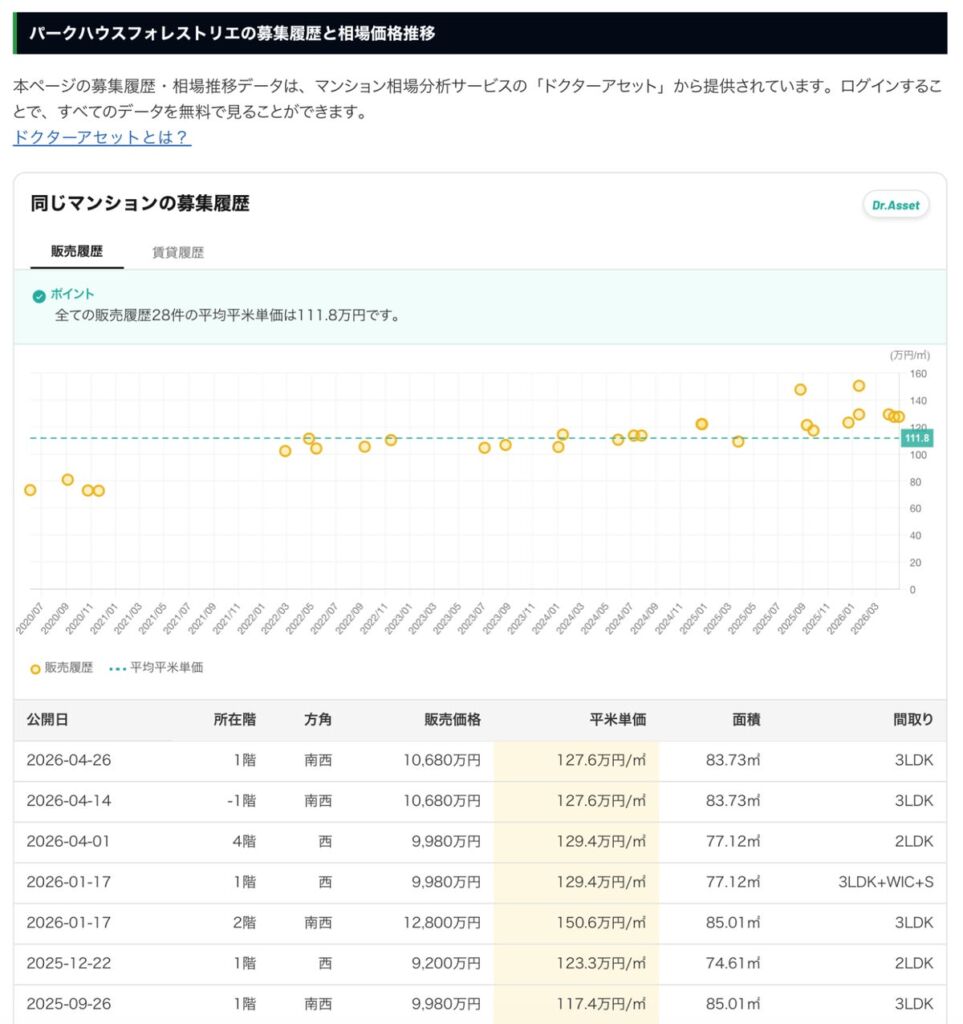
Task: Click the 2026/03 x-axis label
Action: point(864,618)
